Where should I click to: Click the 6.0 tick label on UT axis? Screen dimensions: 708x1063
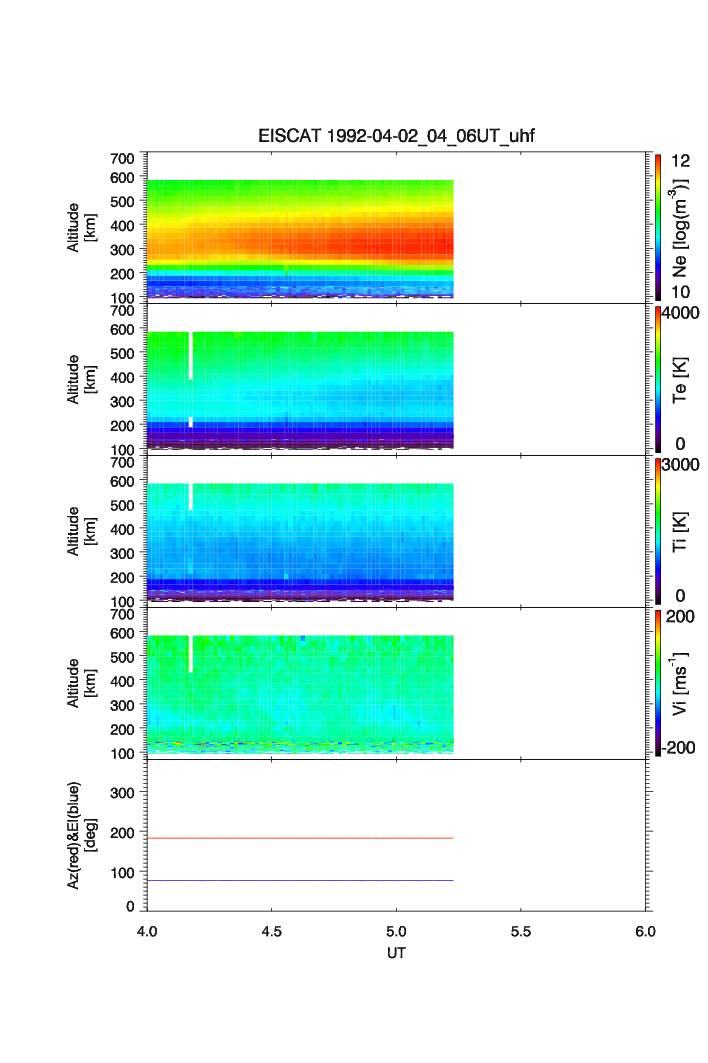pos(646,931)
